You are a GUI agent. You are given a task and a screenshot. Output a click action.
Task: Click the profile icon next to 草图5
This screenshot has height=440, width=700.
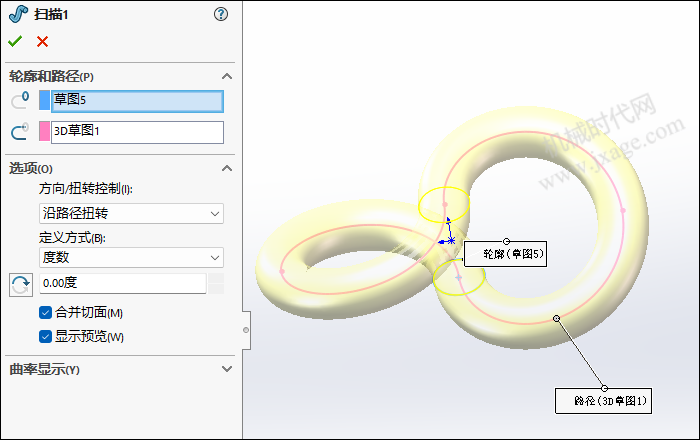coord(20,100)
